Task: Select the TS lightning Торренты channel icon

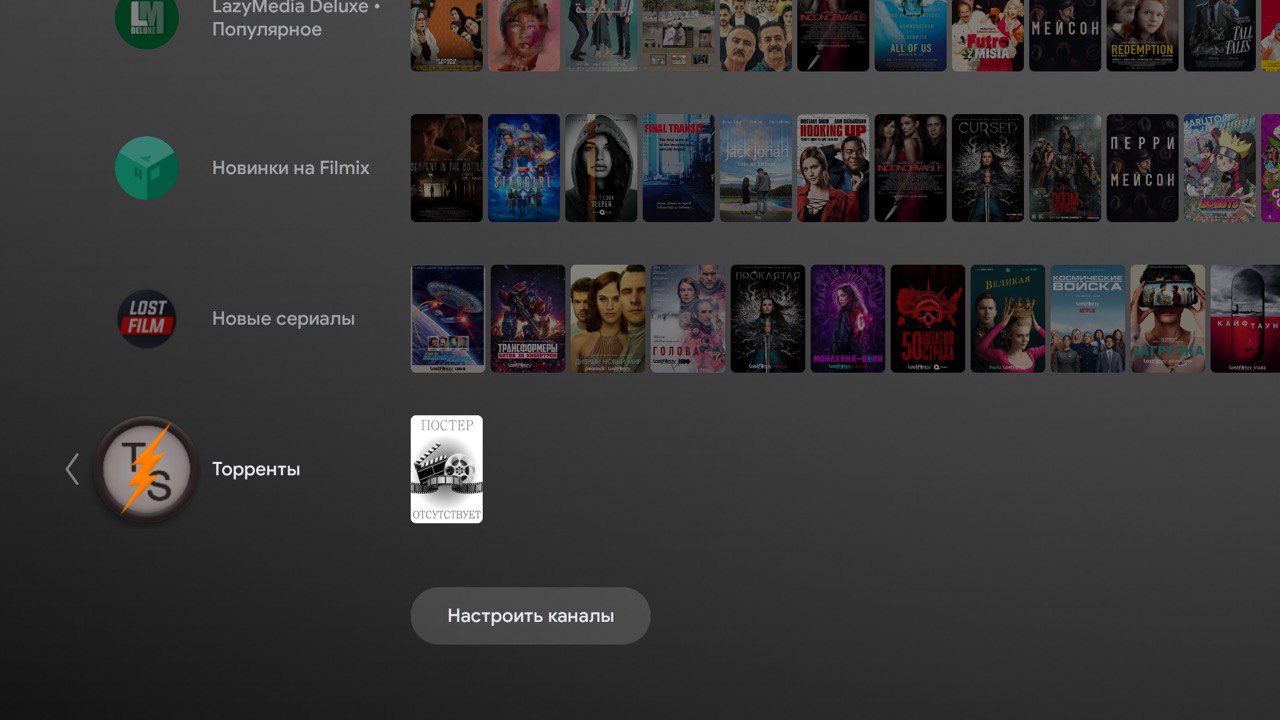Action: pos(147,469)
